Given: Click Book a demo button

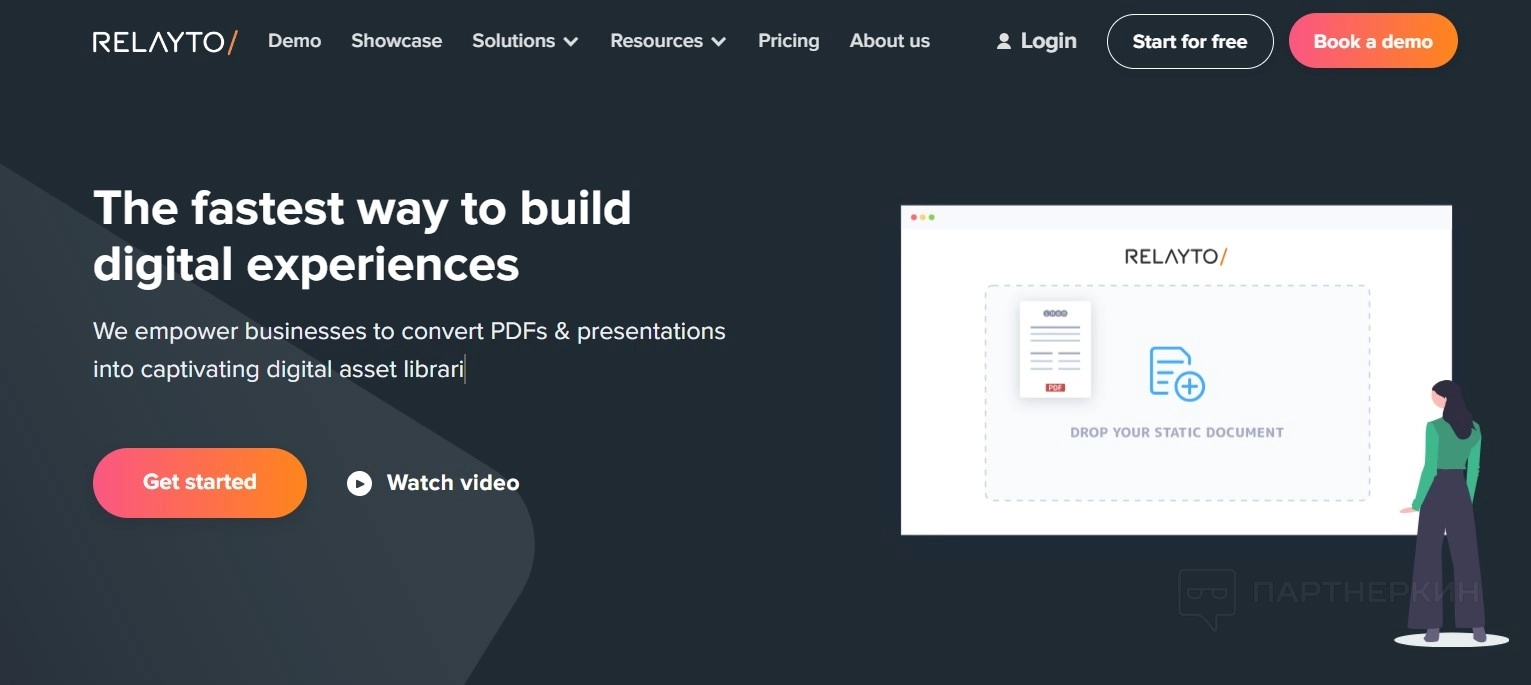Looking at the screenshot, I should pos(1373,41).
